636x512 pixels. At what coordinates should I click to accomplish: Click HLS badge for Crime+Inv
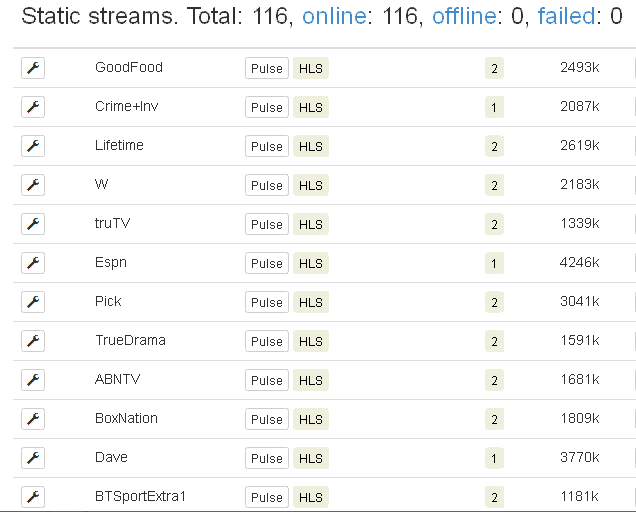point(311,107)
